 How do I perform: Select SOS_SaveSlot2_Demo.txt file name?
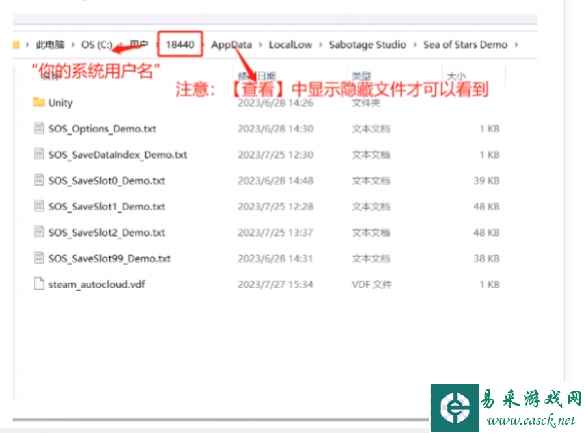coord(107,232)
